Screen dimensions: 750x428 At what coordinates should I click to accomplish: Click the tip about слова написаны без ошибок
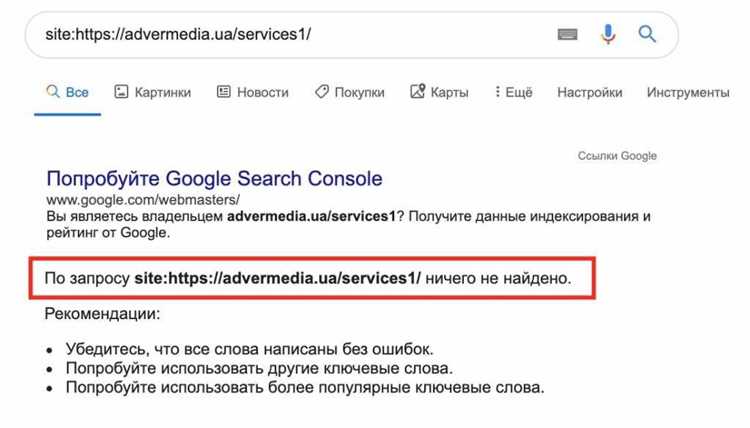250,349
